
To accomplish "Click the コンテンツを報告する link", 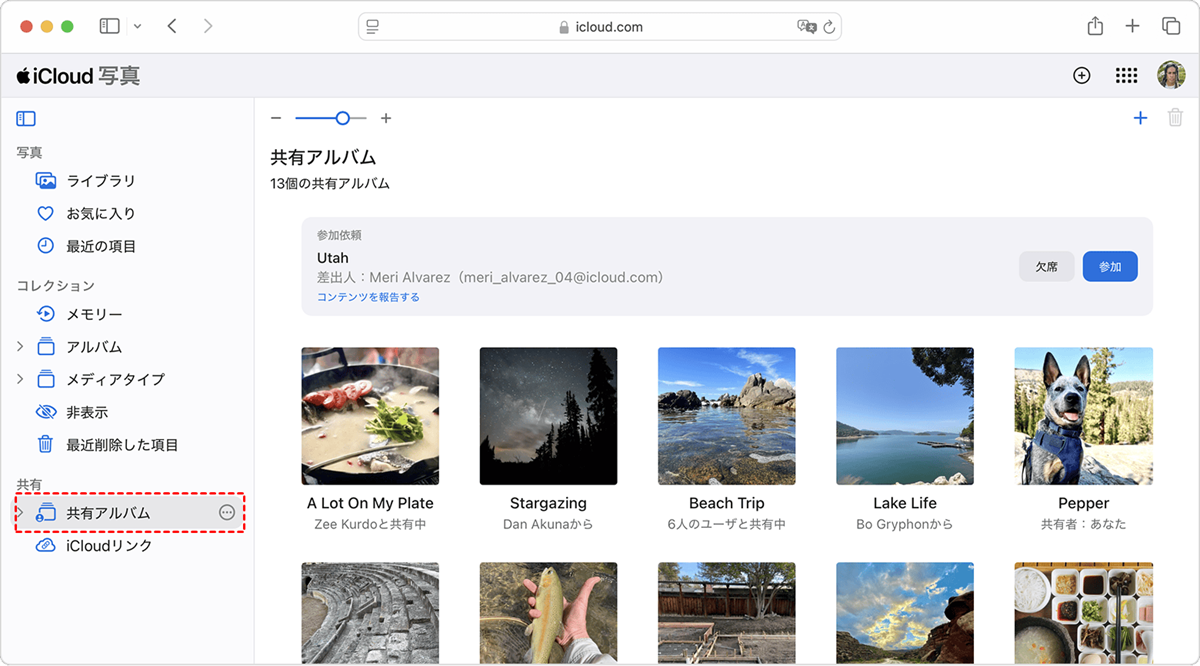I will [x=368, y=297].
